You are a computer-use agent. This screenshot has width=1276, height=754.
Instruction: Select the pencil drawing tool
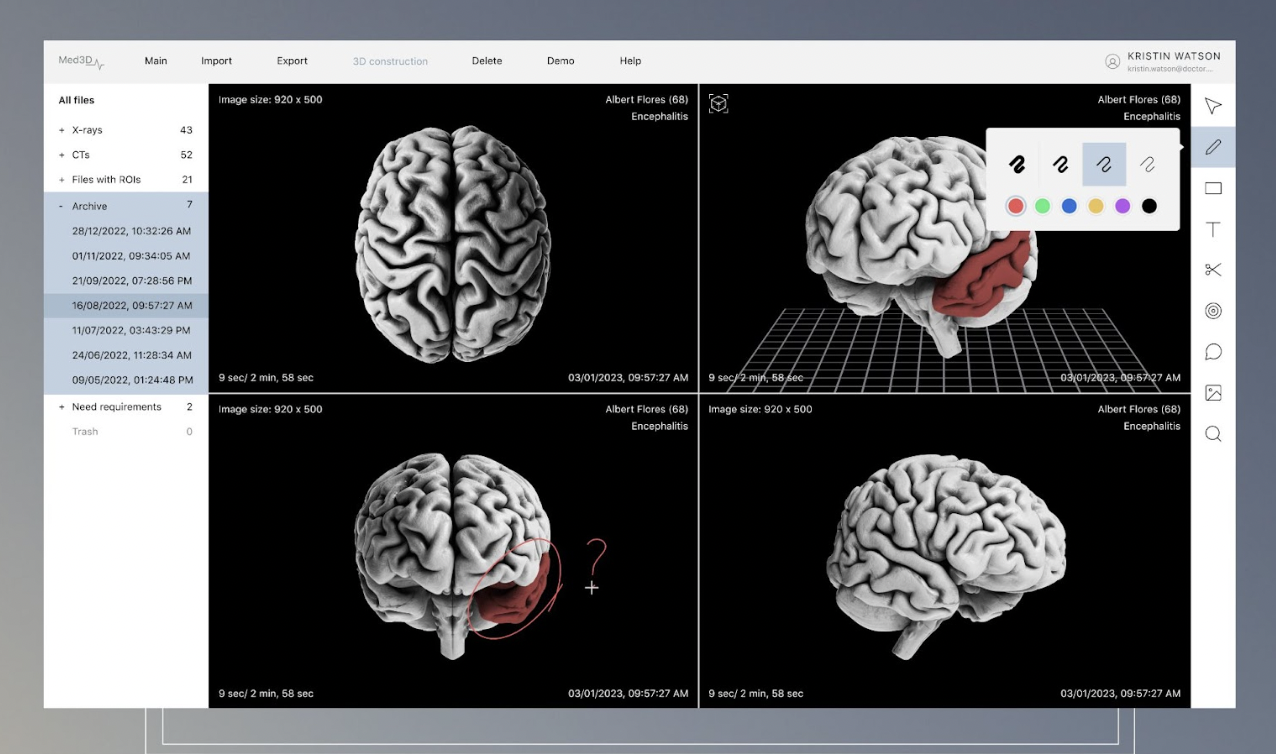click(x=1213, y=147)
